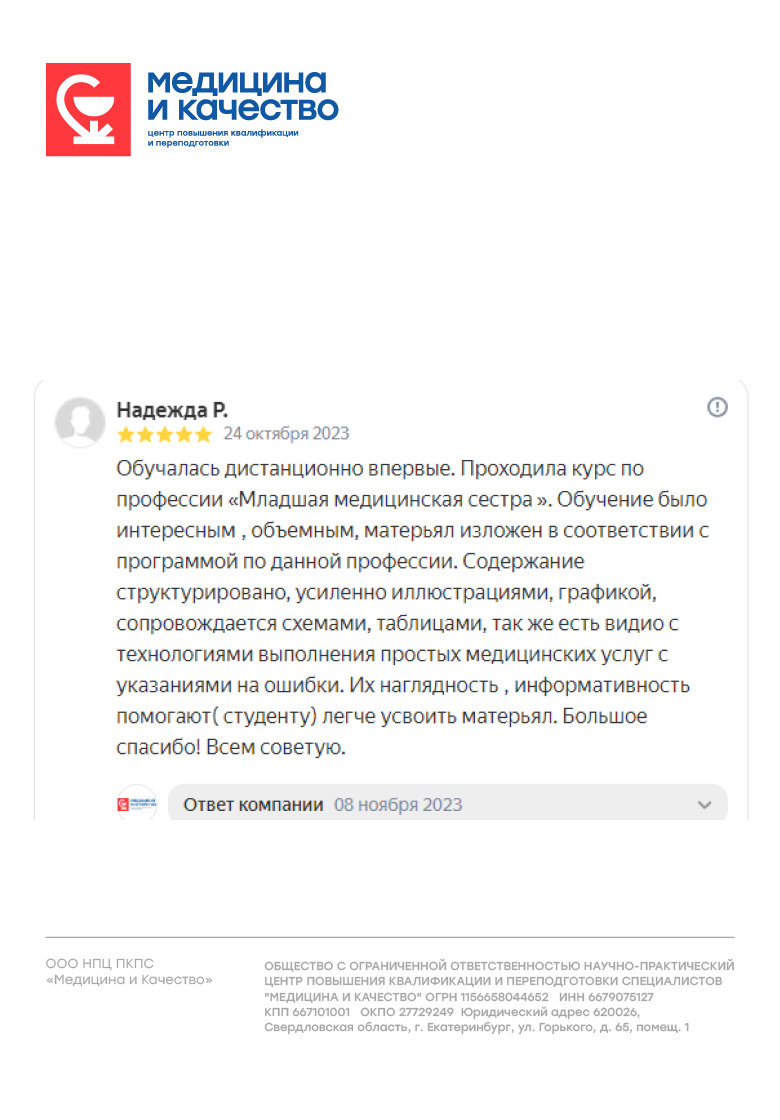This screenshot has height=1120, width=780.
Task: Click the subtitle центр повышения квалификации
Action: (x=223, y=133)
